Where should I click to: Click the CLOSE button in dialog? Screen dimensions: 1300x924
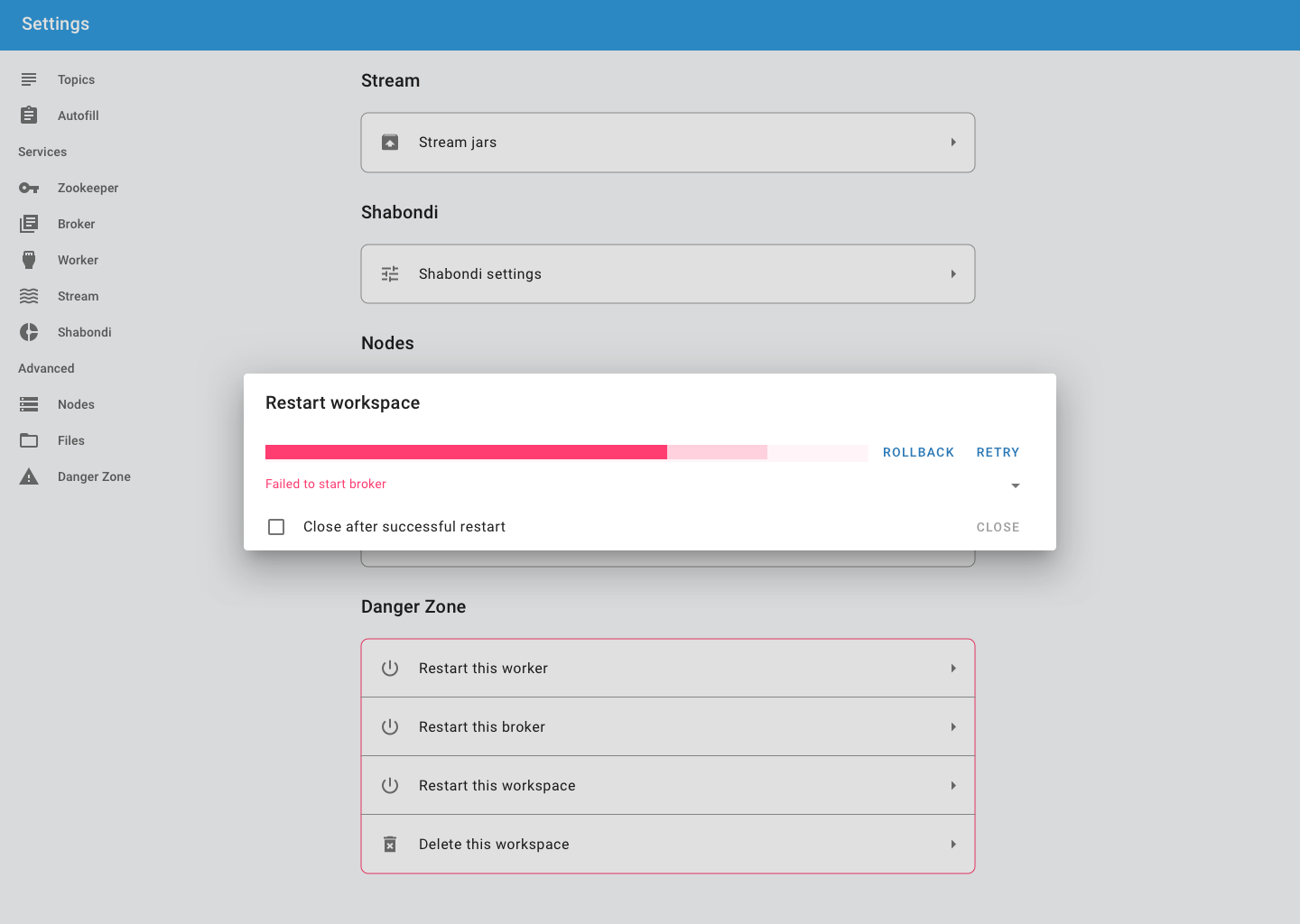pyautogui.click(x=998, y=528)
